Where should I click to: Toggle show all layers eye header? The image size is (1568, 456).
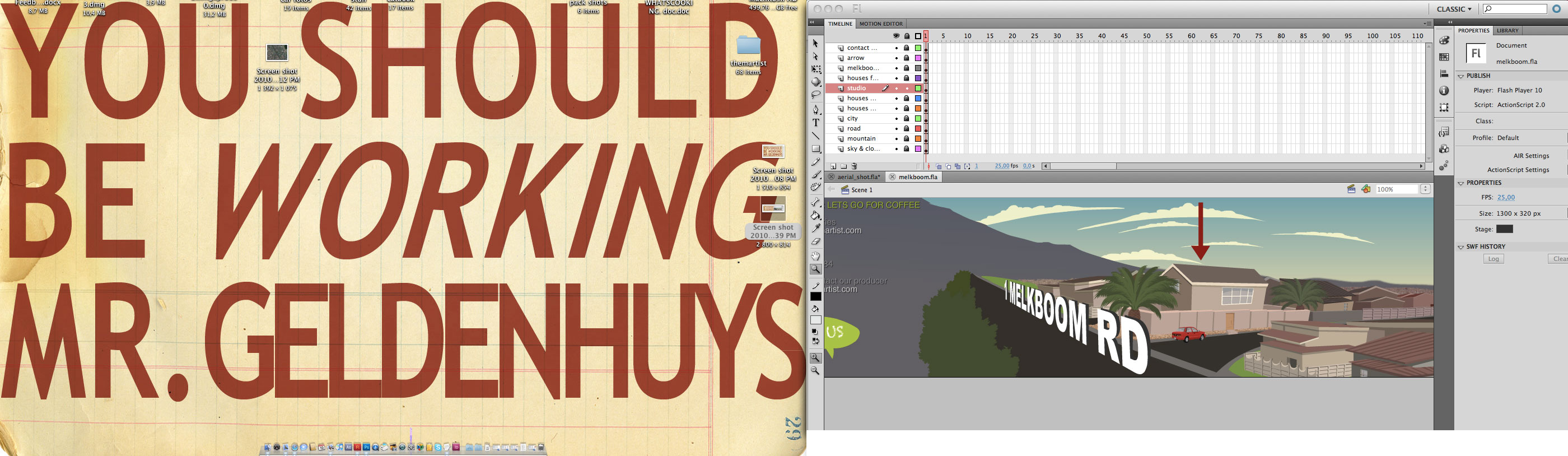[896, 36]
